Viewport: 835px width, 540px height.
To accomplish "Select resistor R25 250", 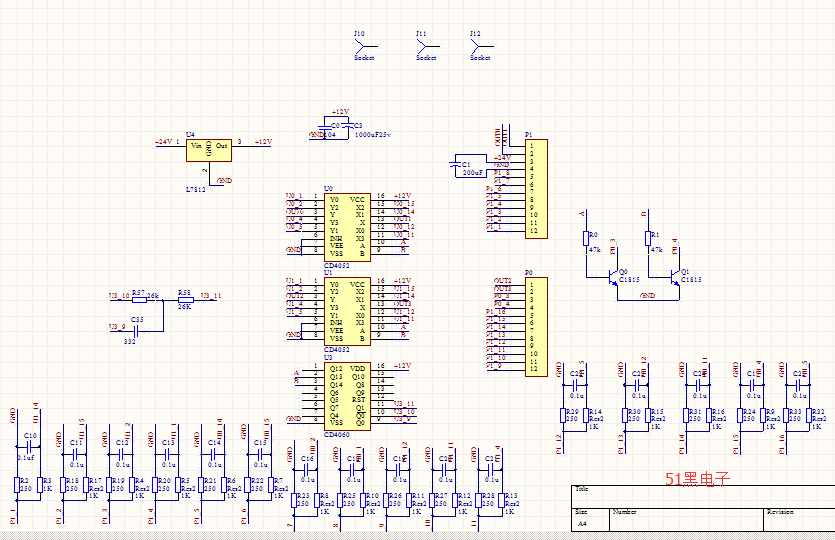I will click(340, 500).
